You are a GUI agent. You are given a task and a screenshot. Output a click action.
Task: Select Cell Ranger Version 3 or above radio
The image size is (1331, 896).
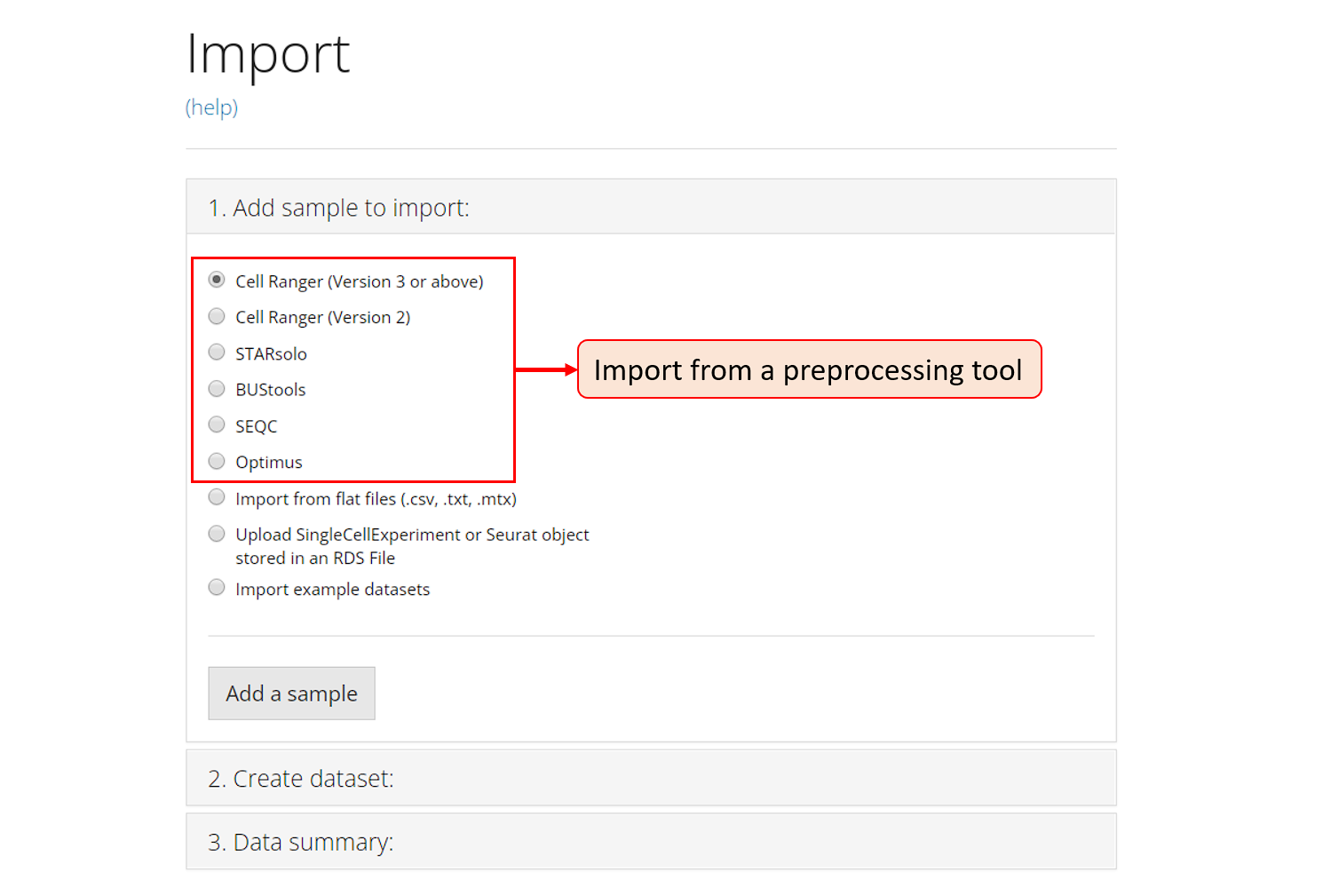pyautogui.click(x=217, y=280)
